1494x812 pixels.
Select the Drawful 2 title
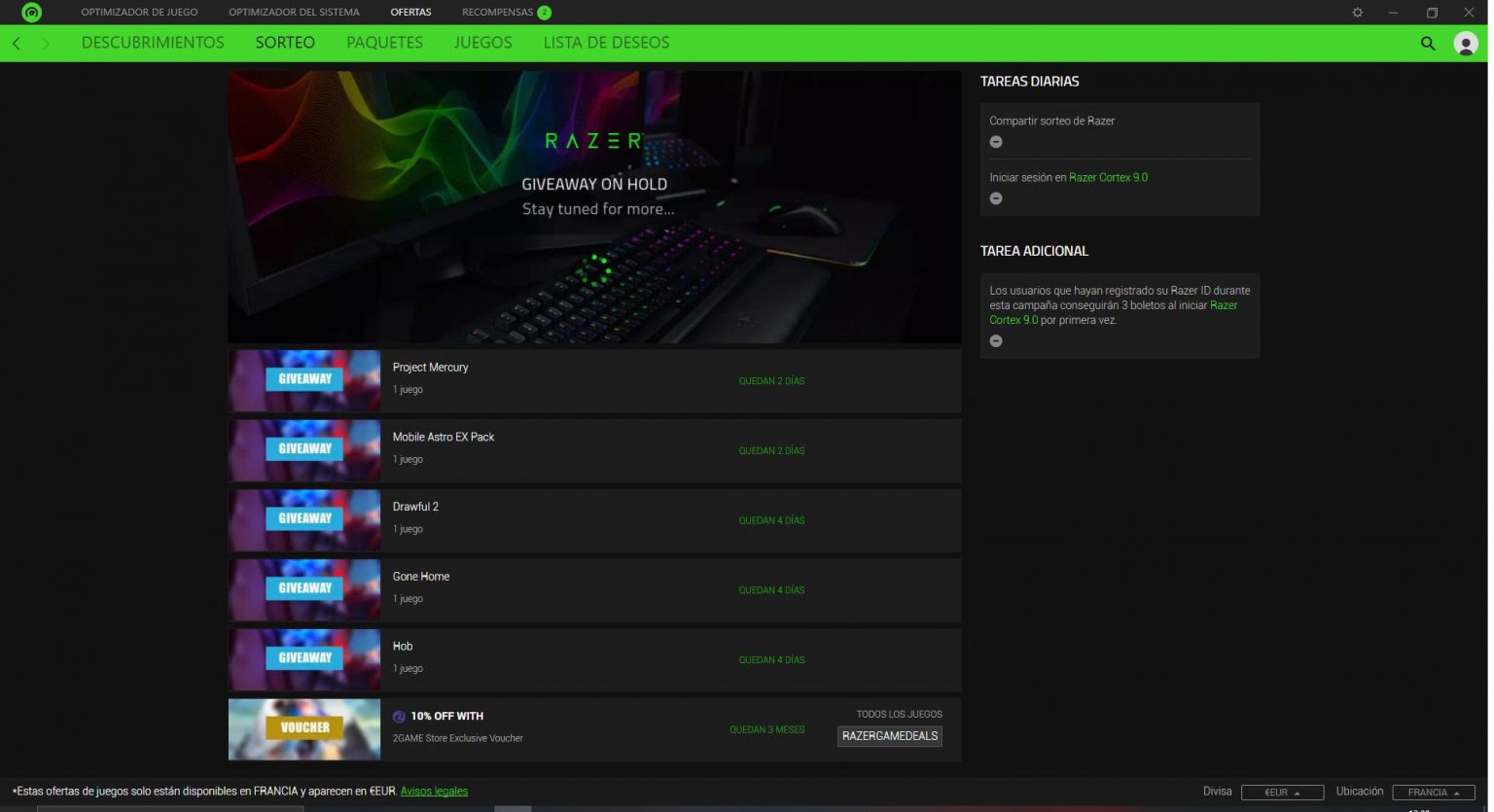417,509
